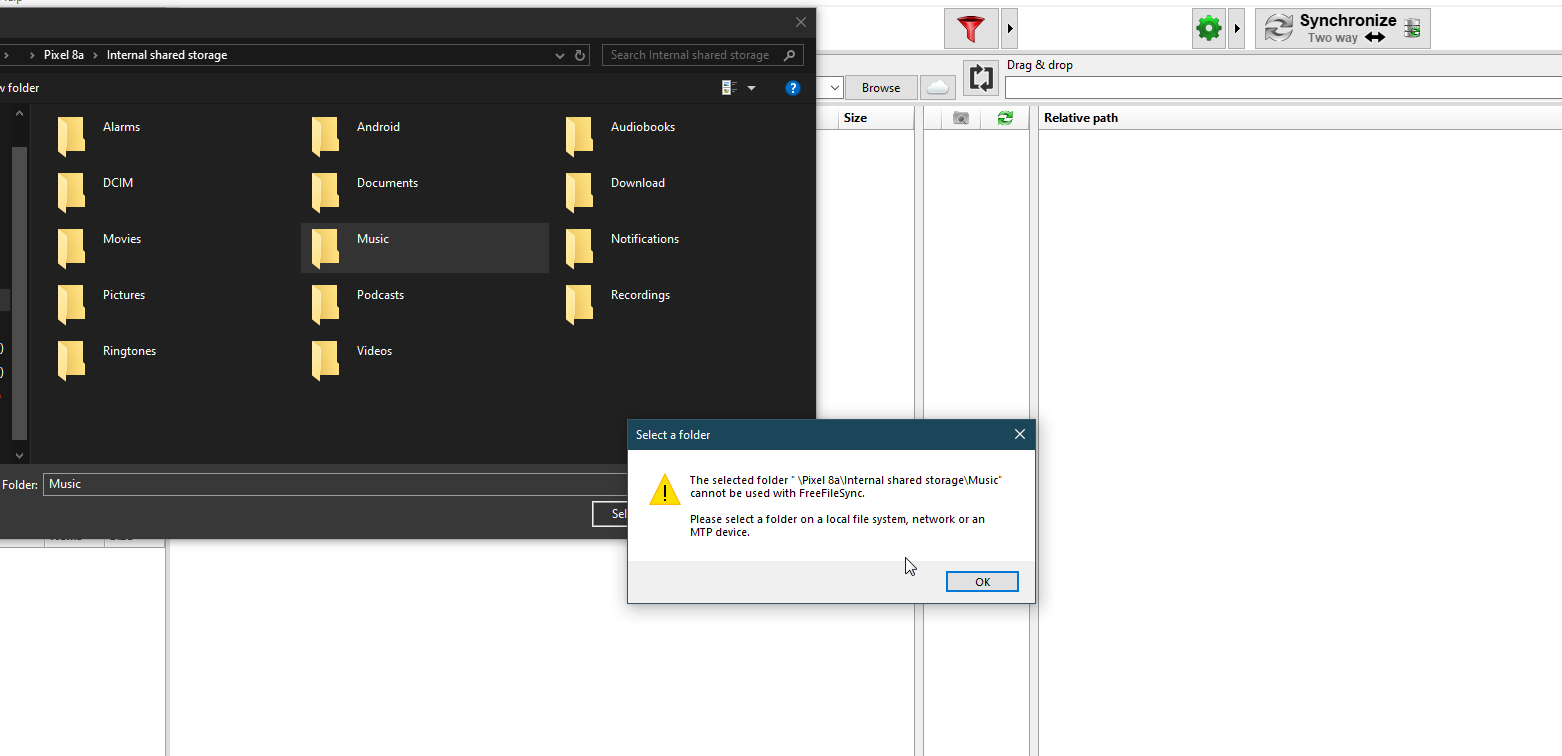
Task: Open the address bar history dropdown
Action: coord(561,55)
